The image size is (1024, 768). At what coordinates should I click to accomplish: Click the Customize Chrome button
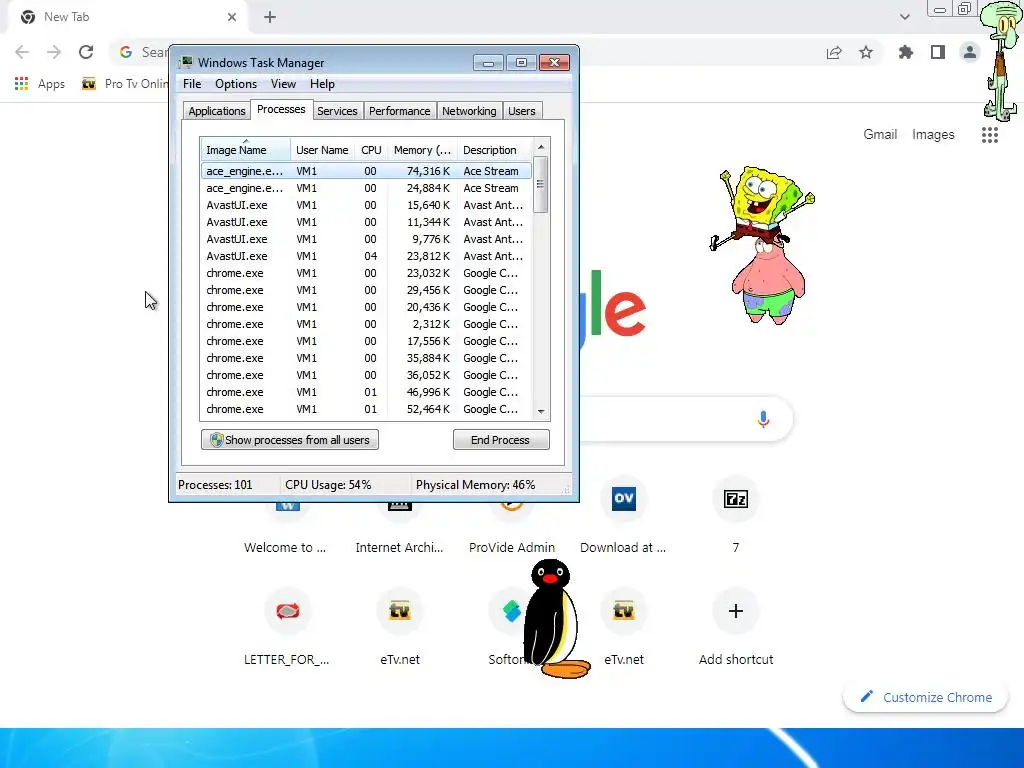pyautogui.click(x=926, y=697)
